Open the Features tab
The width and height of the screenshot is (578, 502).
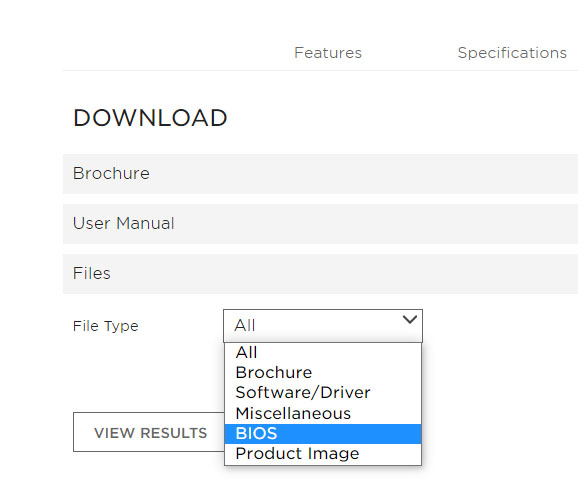[x=328, y=53]
